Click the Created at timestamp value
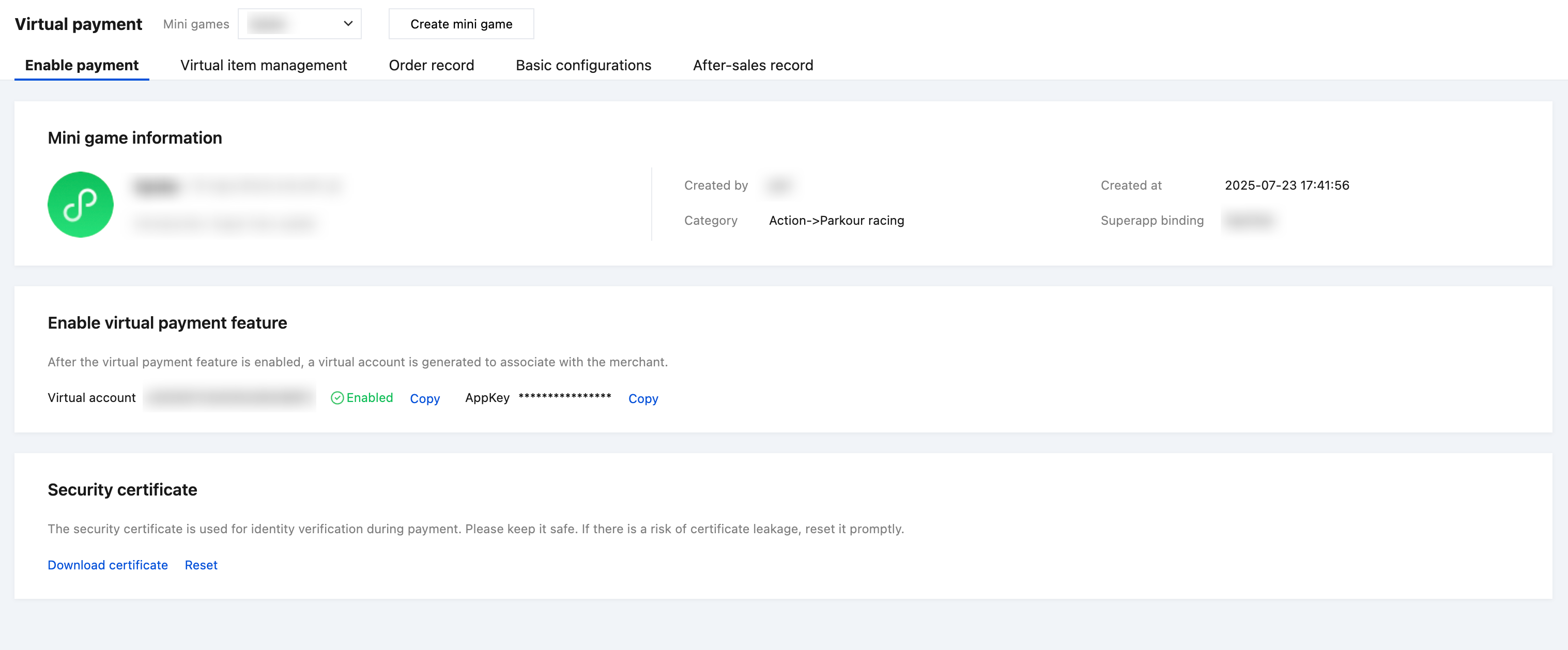The image size is (1568, 650). [1286, 185]
